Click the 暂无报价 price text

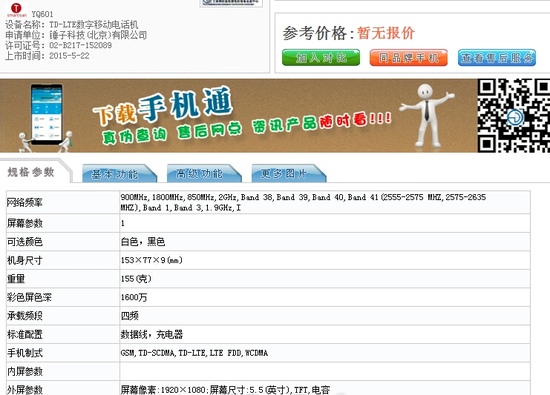tap(386, 33)
